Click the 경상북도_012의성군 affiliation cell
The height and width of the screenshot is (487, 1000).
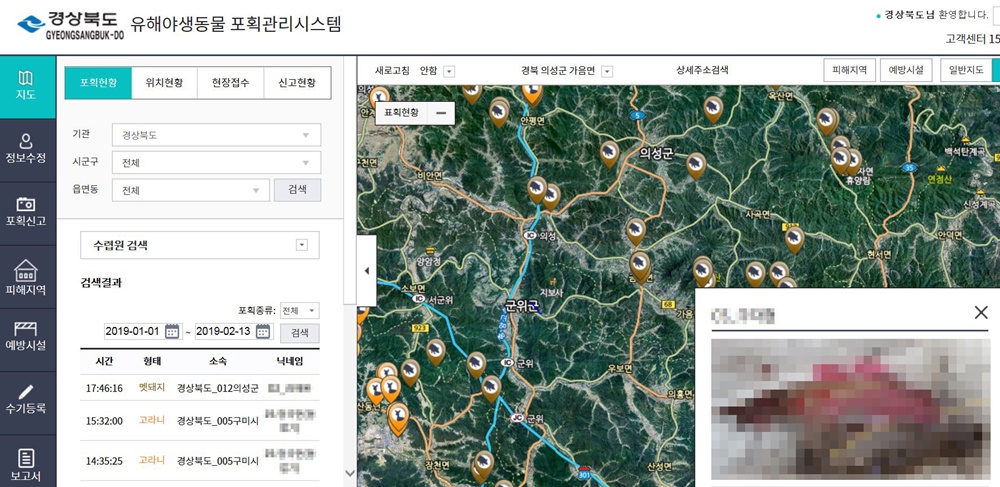(217, 388)
